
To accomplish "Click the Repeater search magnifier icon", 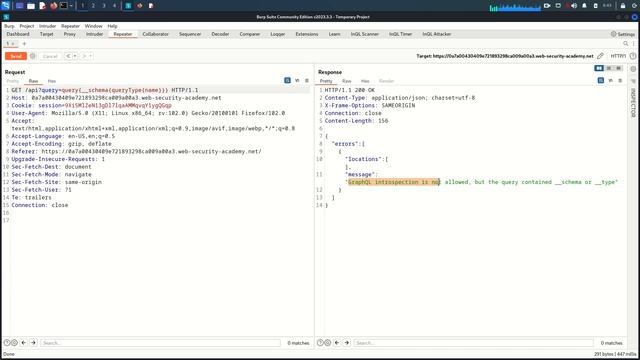I will point(625,44).
